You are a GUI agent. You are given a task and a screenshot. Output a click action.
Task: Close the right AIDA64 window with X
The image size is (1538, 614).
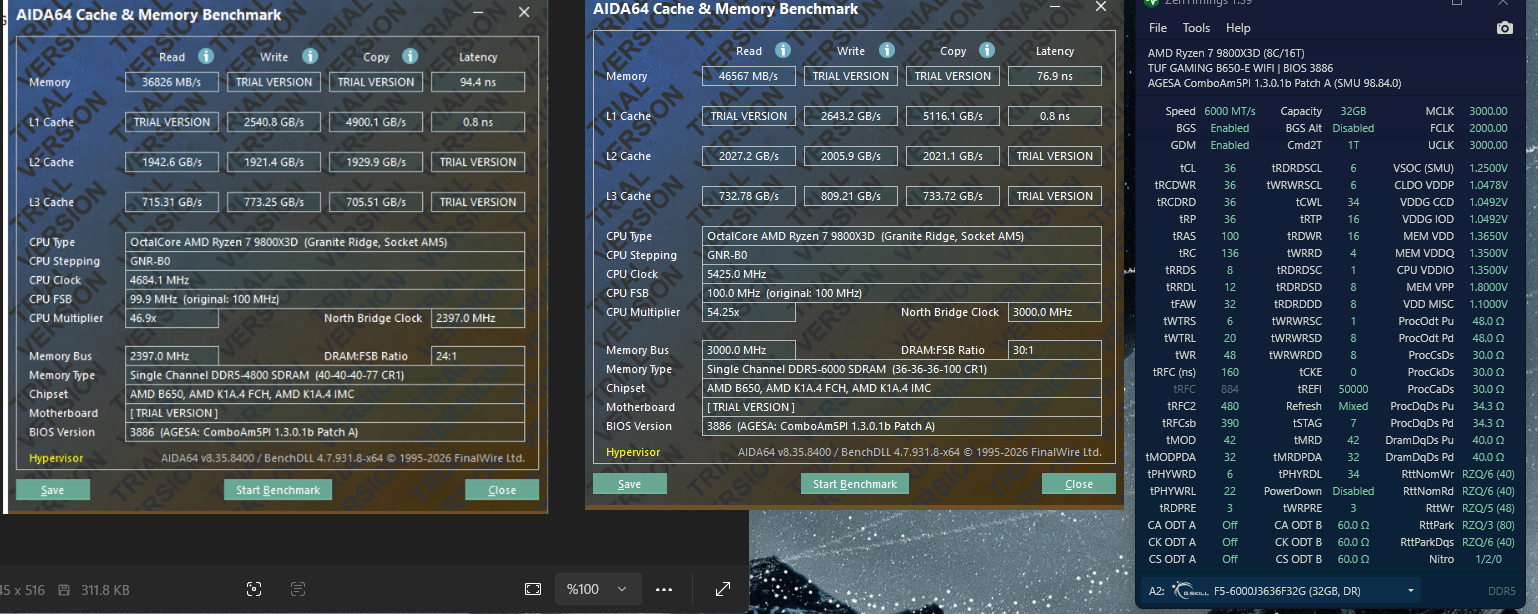pyautogui.click(x=1101, y=6)
